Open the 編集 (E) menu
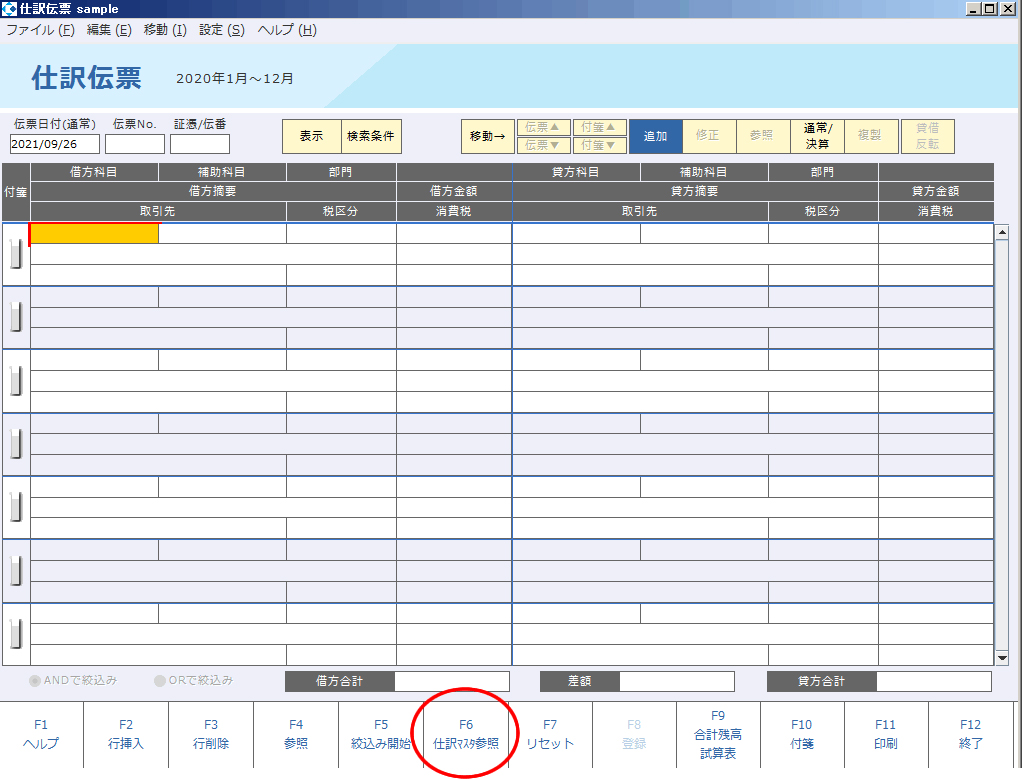The image size is (1022, 779). (109, 30)
